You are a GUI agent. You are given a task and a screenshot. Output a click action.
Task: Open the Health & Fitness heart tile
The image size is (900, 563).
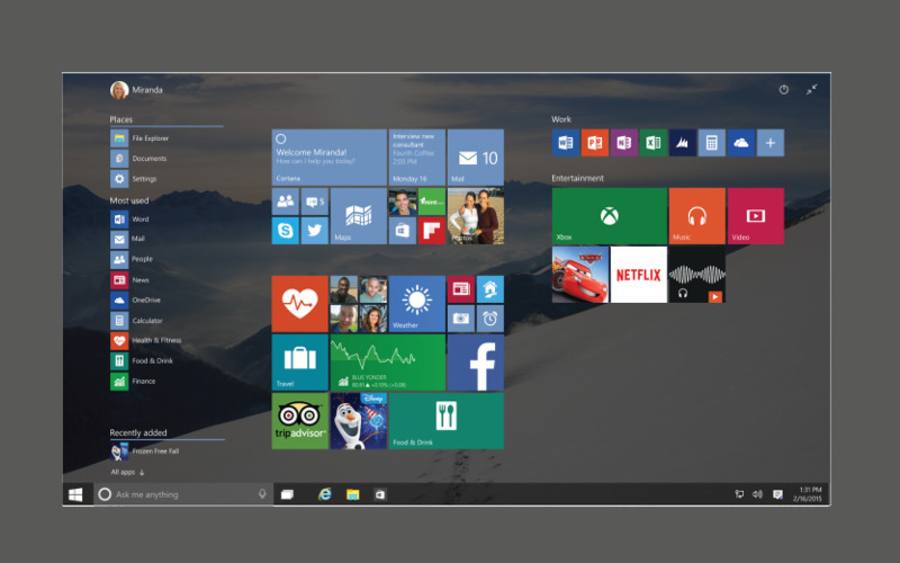[300, 304]
